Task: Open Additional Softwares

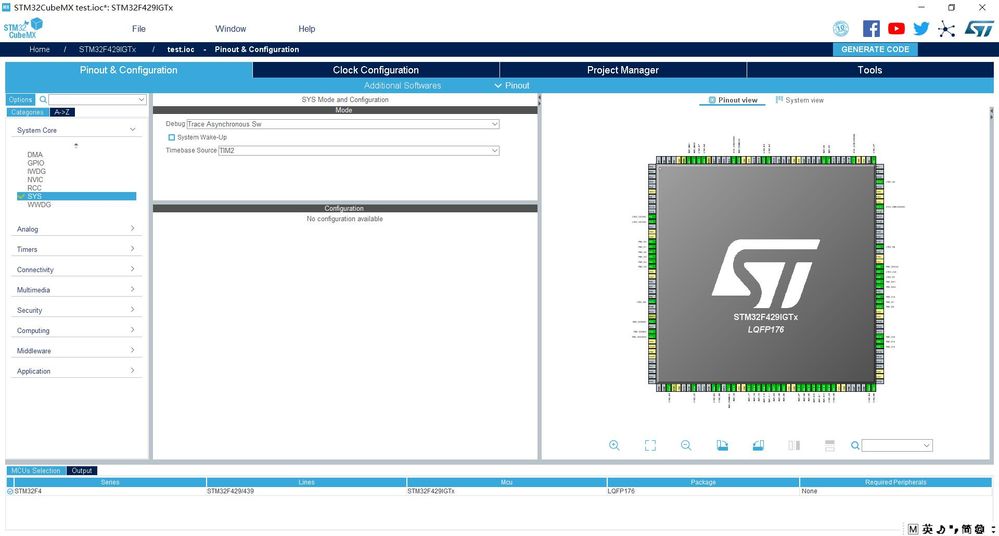Action: click(x=403, y=85)
